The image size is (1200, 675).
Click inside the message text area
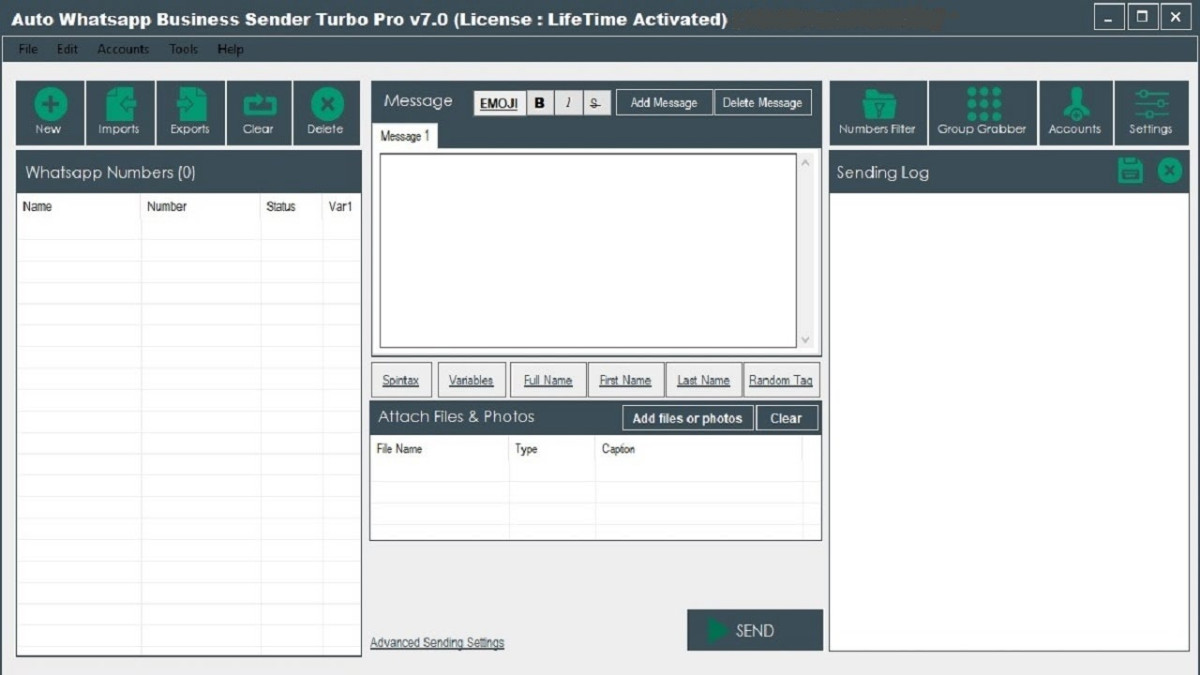pyautogui.click(x=588, y=250)
